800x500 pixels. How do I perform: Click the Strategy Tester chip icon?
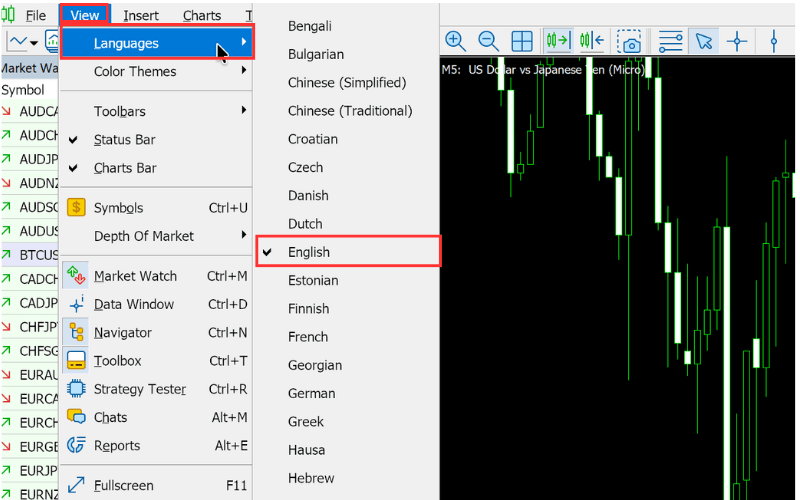pyautogui.click(x=76, y=389)
